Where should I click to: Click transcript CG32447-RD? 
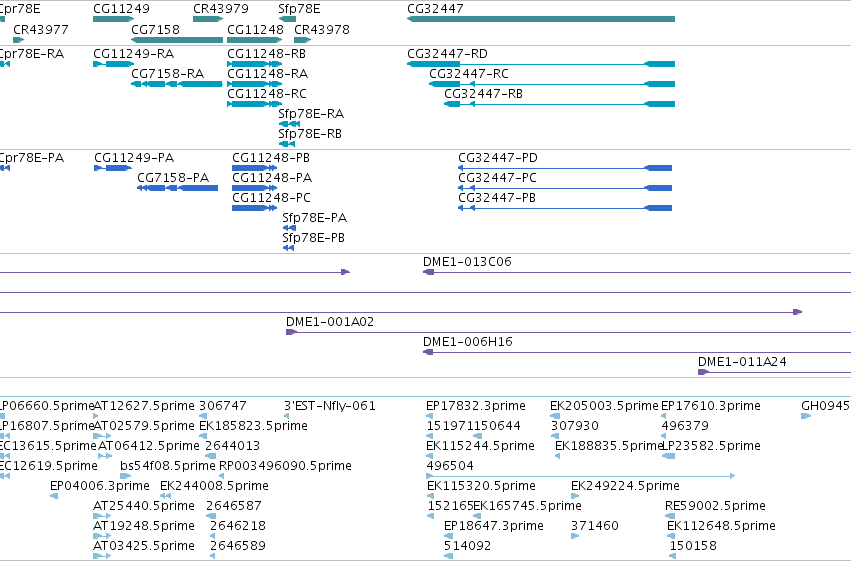click(541, 64)
